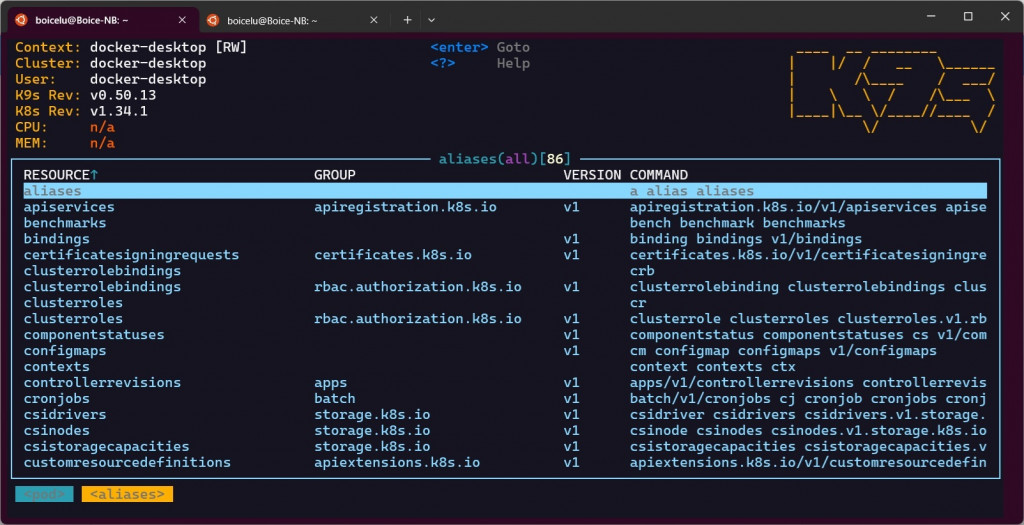Select the componentstatuses resource row

[x=505, y=335]
